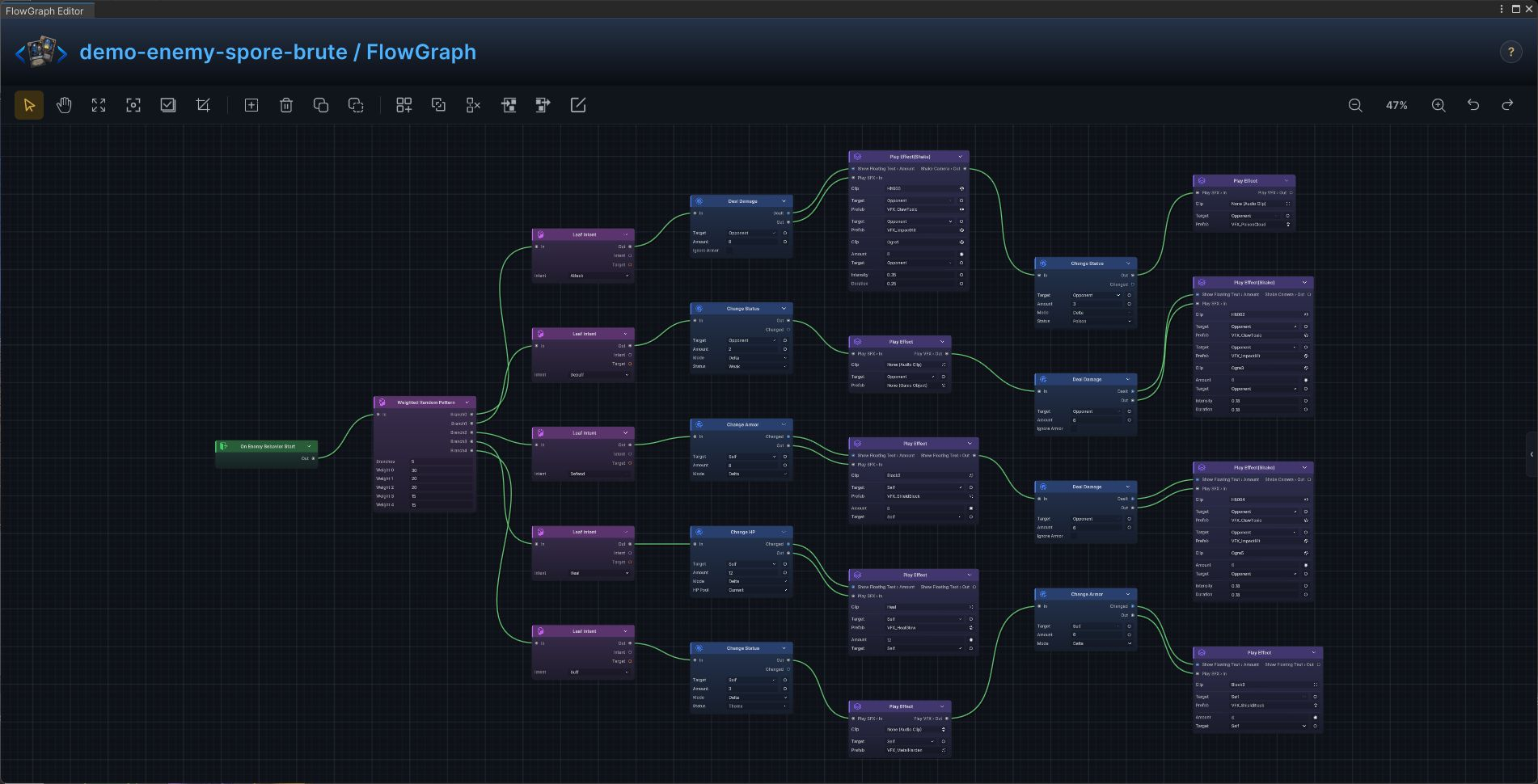The height and width of the screenshot is (784, 1538).
Task: Click the Change HP node icon
Action: click(699, 532)
